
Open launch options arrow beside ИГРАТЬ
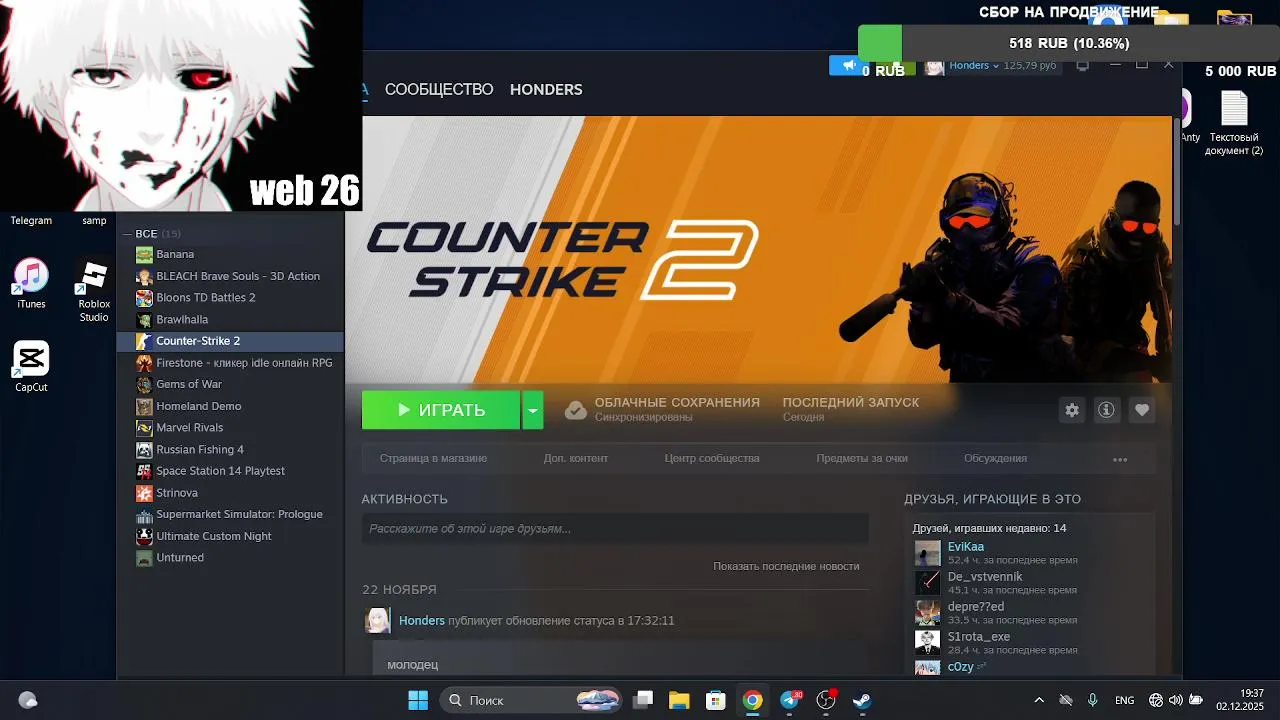point(533,410)
